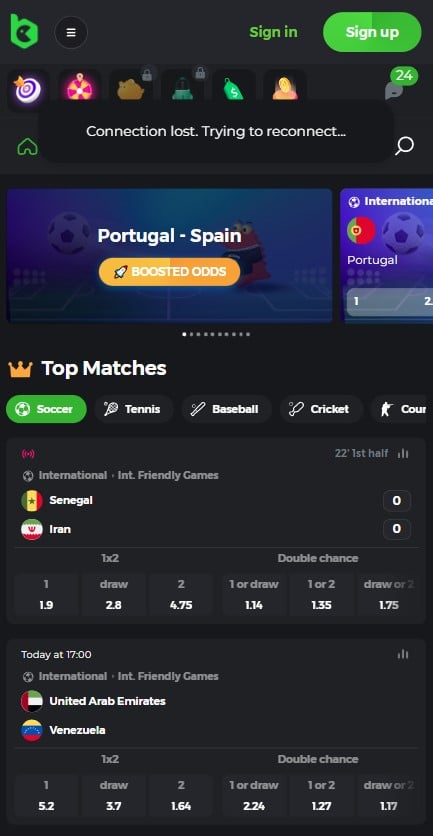Viewport: 433px width, 836px height.
Task: Open the green dollar tag icon
Action: tap(234, 89)
